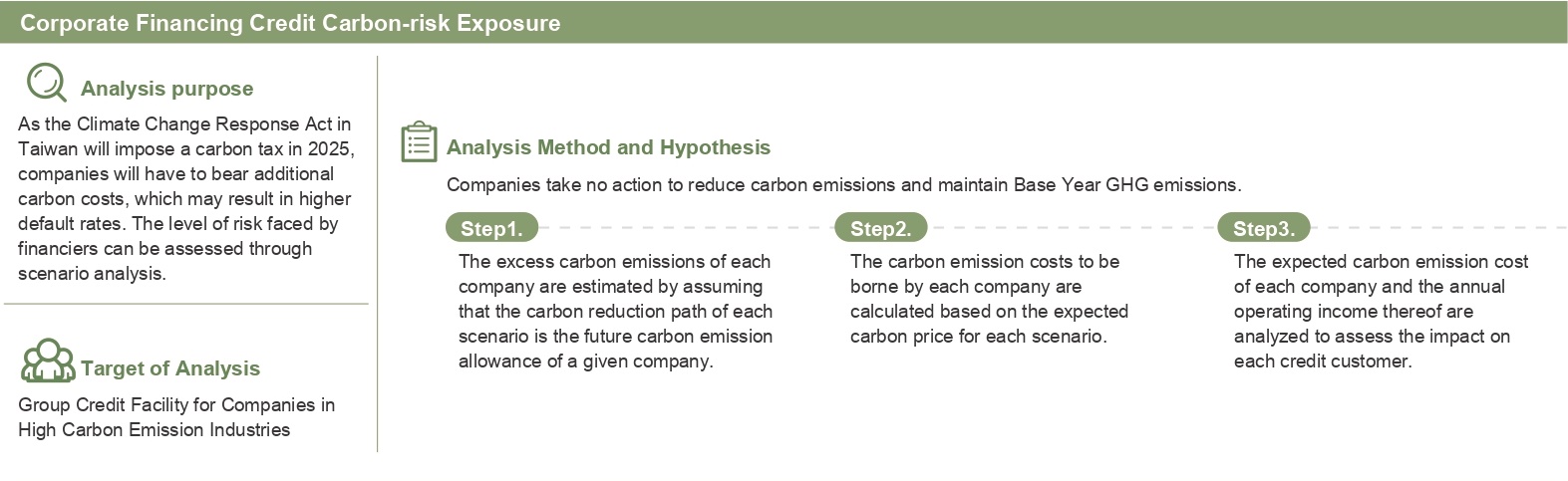
Task: Select the Step3. pill label
Action: (x=1263, y=228)
